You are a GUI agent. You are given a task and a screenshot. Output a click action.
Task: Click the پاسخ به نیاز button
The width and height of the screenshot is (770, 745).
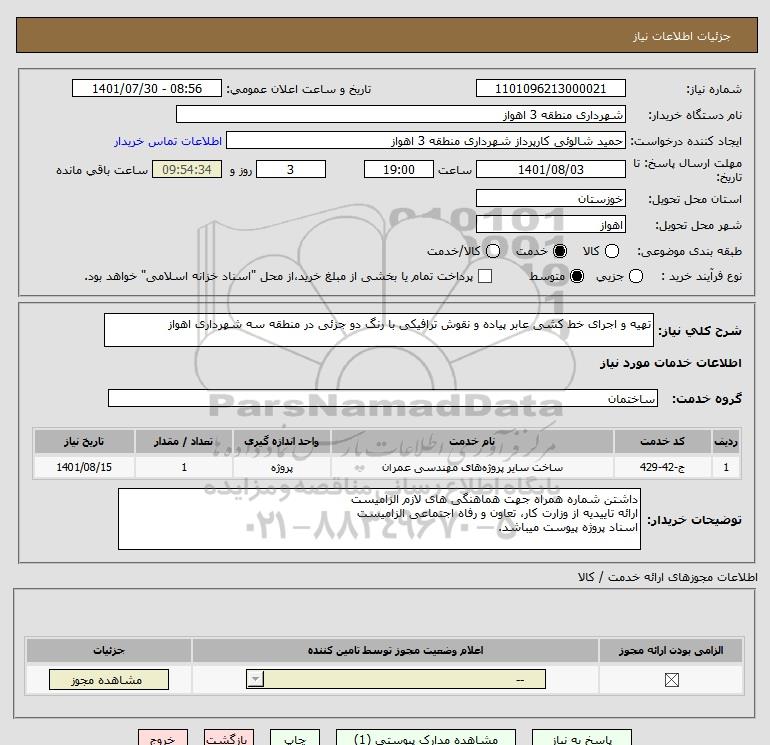(582, 738)
